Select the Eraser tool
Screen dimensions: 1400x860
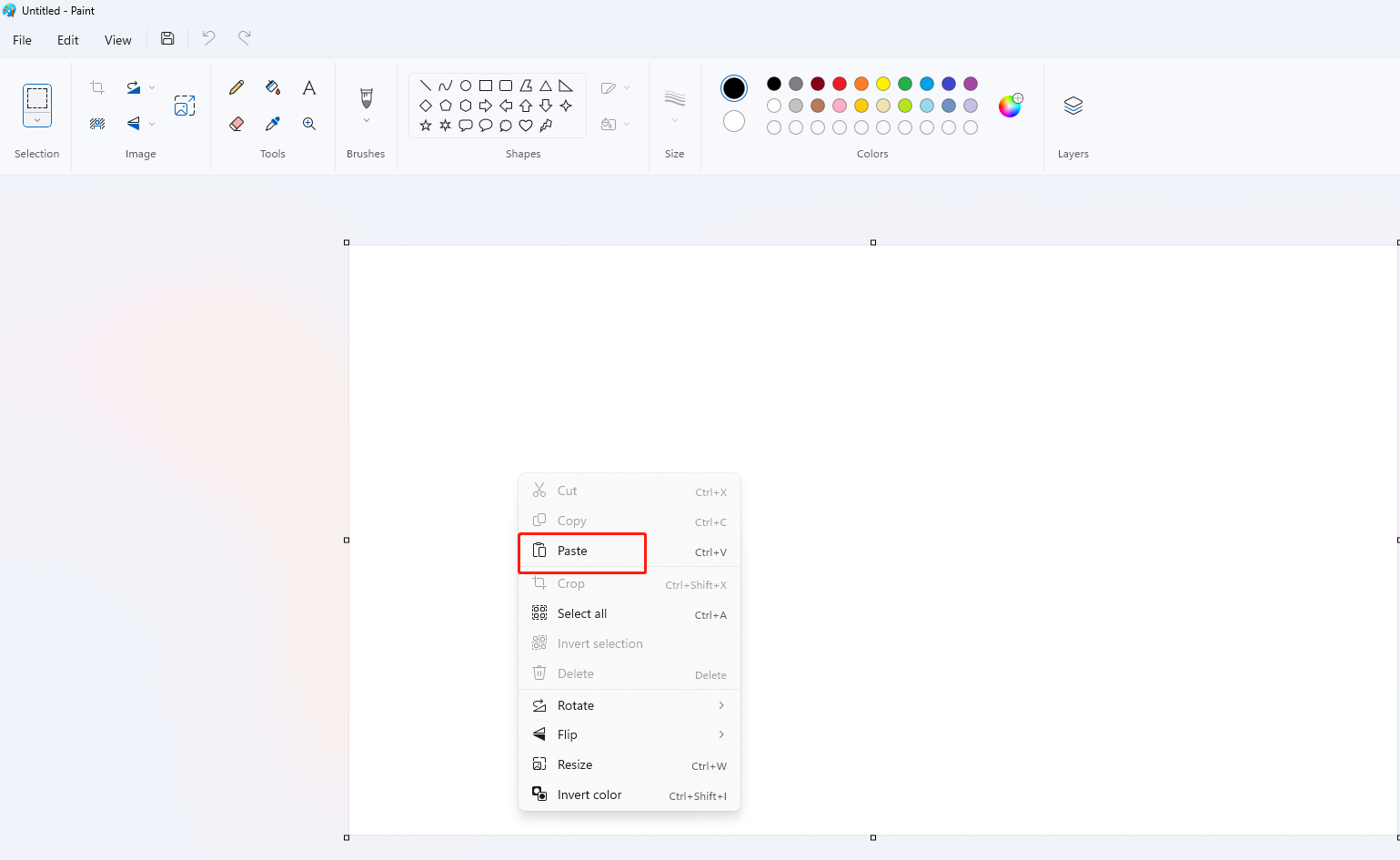pyautogui.click(x=237, y=124)
